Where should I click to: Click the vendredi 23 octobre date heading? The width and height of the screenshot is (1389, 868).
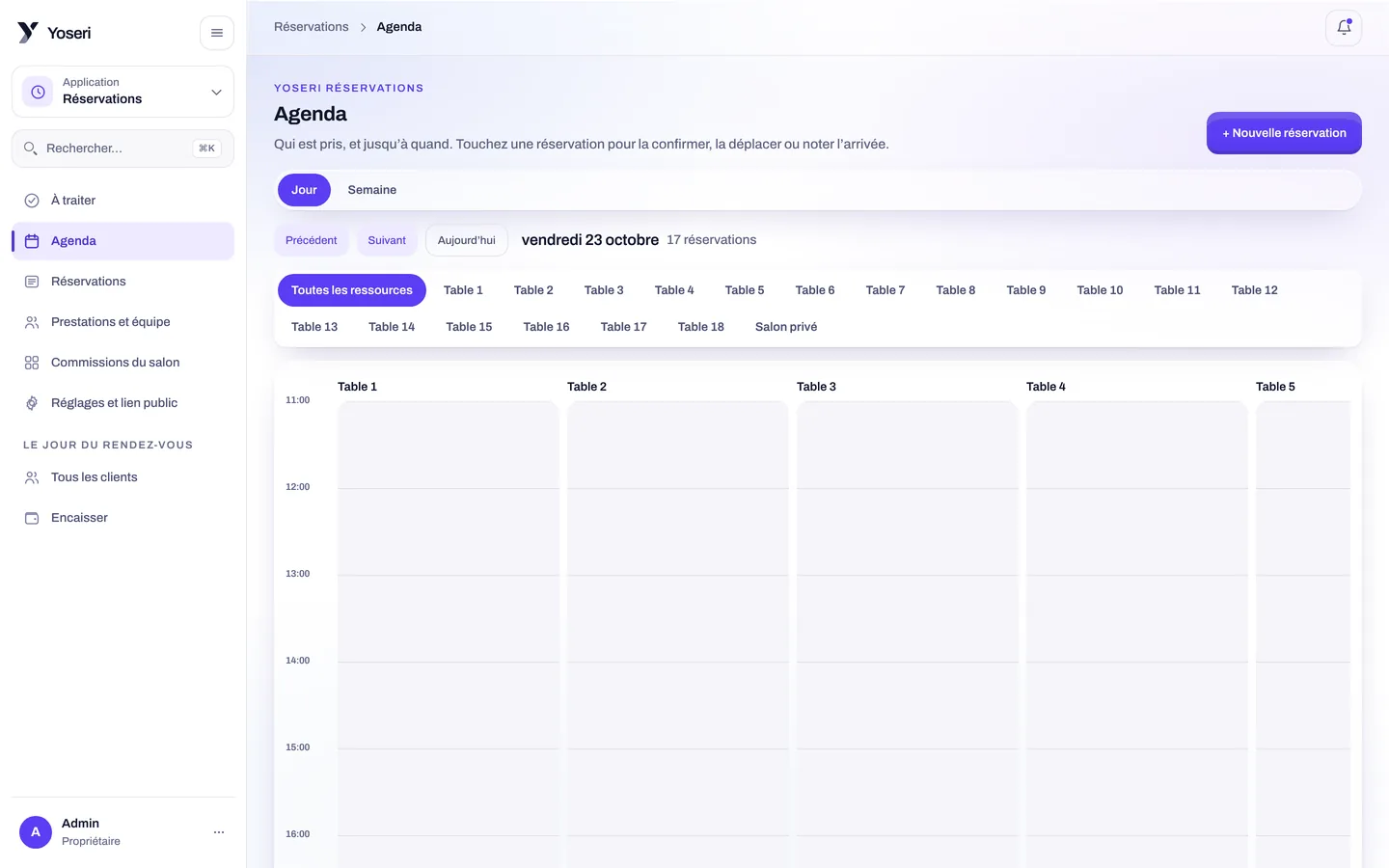[590, 240]
